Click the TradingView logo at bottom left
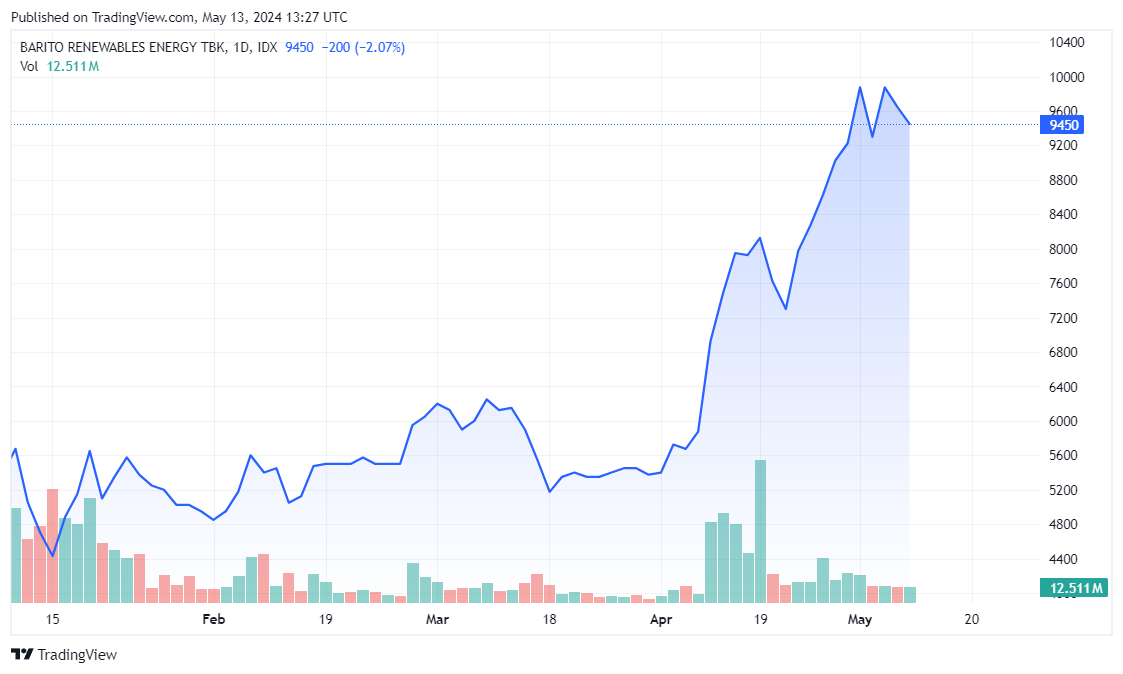The height and width of the screenshot is (674, 1123). click(64, 655)
